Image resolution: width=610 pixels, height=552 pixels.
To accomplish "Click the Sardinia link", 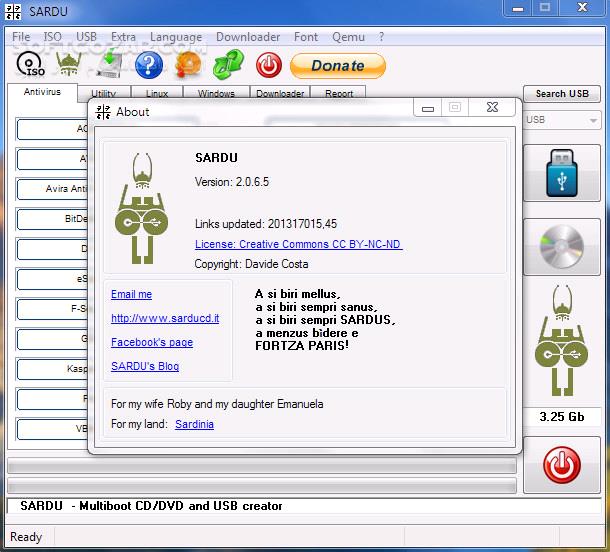I will click(194, 424).
